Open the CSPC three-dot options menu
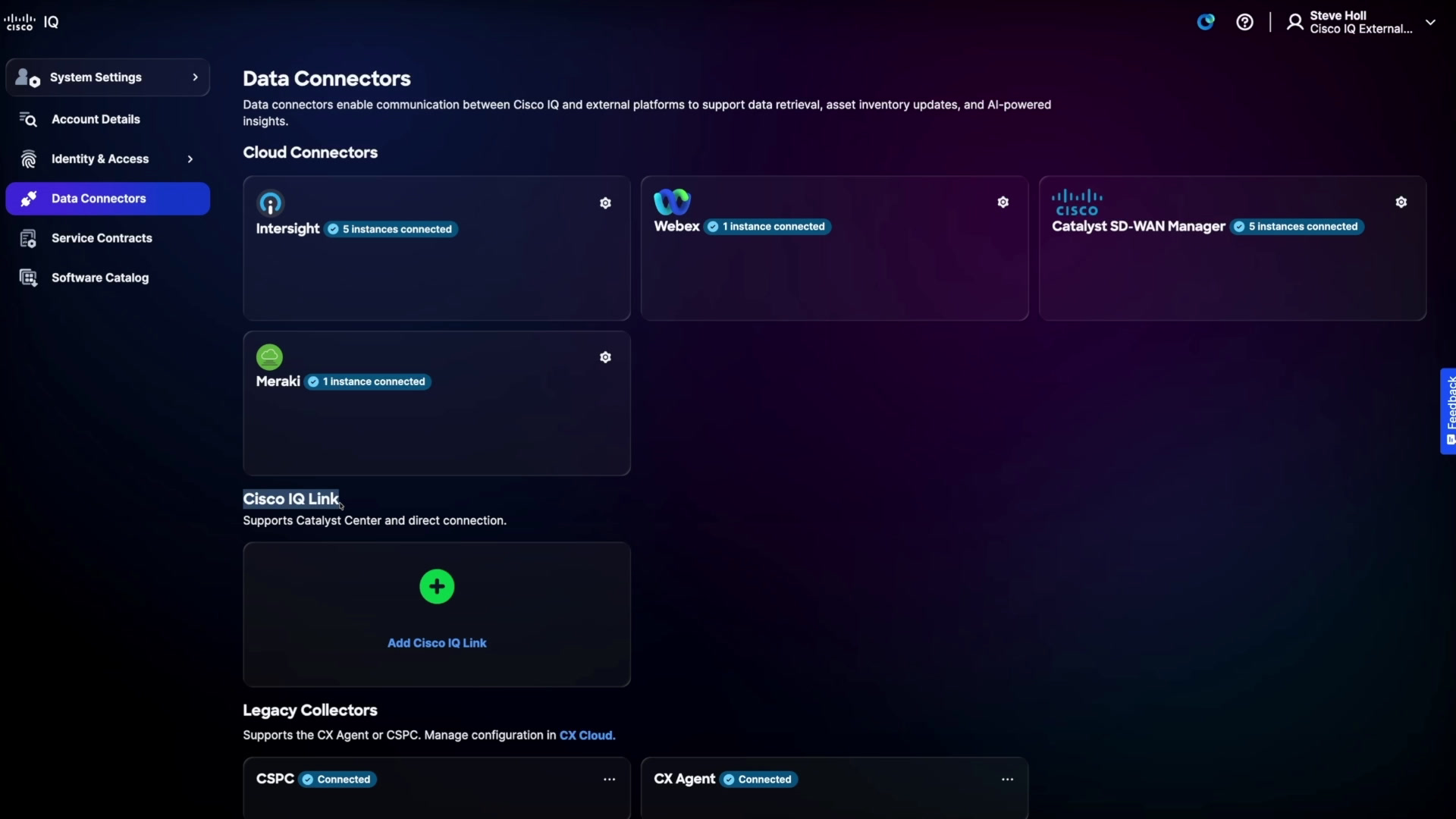 [609, 780]
